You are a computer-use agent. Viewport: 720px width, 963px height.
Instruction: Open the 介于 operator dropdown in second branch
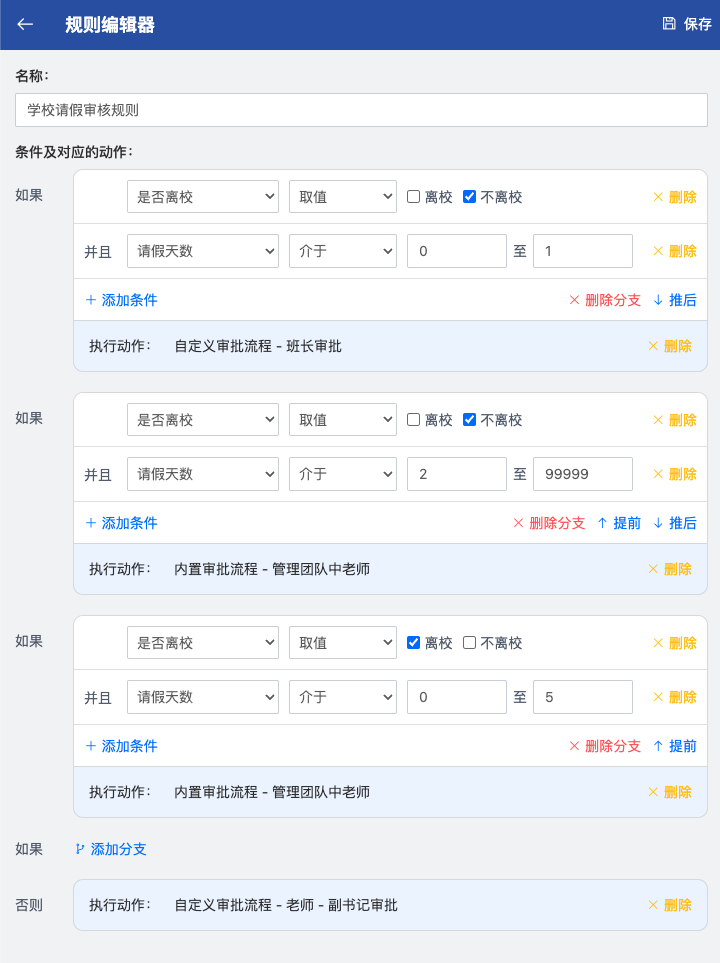coord(343,474)
